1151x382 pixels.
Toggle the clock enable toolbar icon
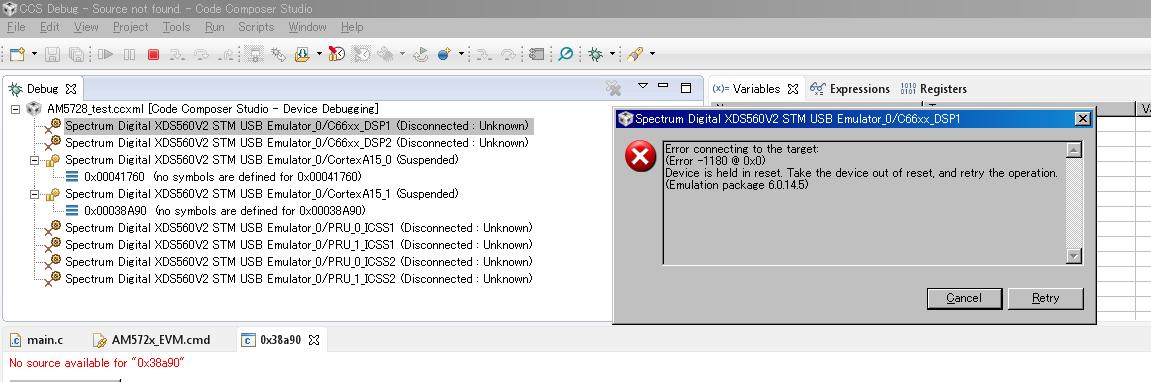pos(337,54)
